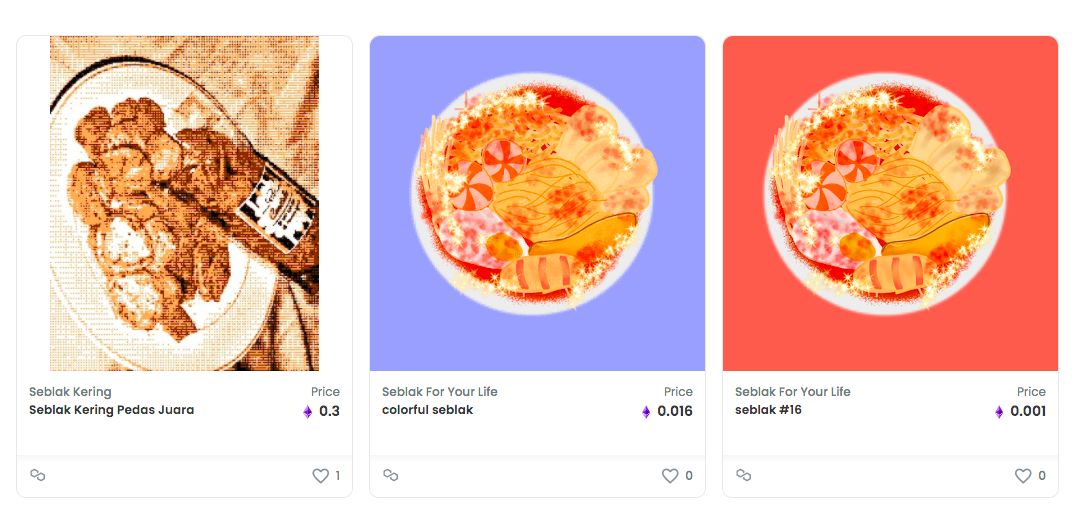View the red background seblak artwork
The width and height of the screenshot is (1083, 517).
pyautogui.click(x=890, y=204)
